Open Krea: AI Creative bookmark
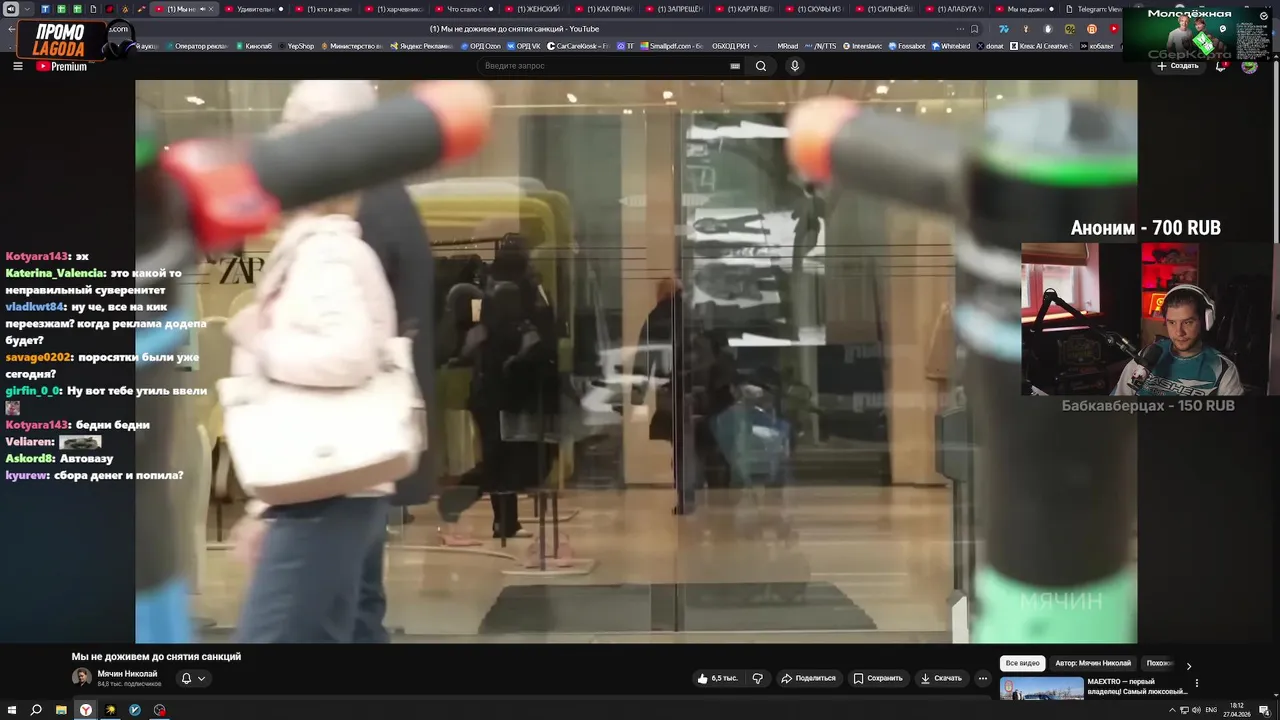Viewport: 1280px width, 720px height. click(1039, 46)
